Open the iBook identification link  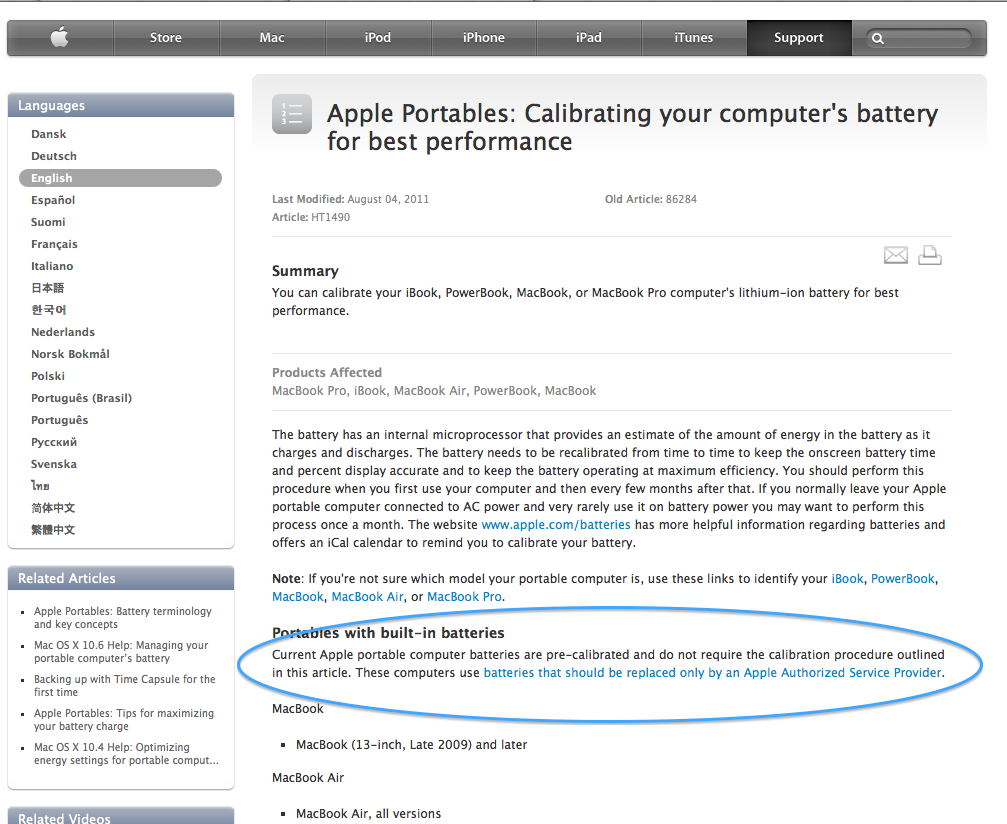[x=847, y=579]
